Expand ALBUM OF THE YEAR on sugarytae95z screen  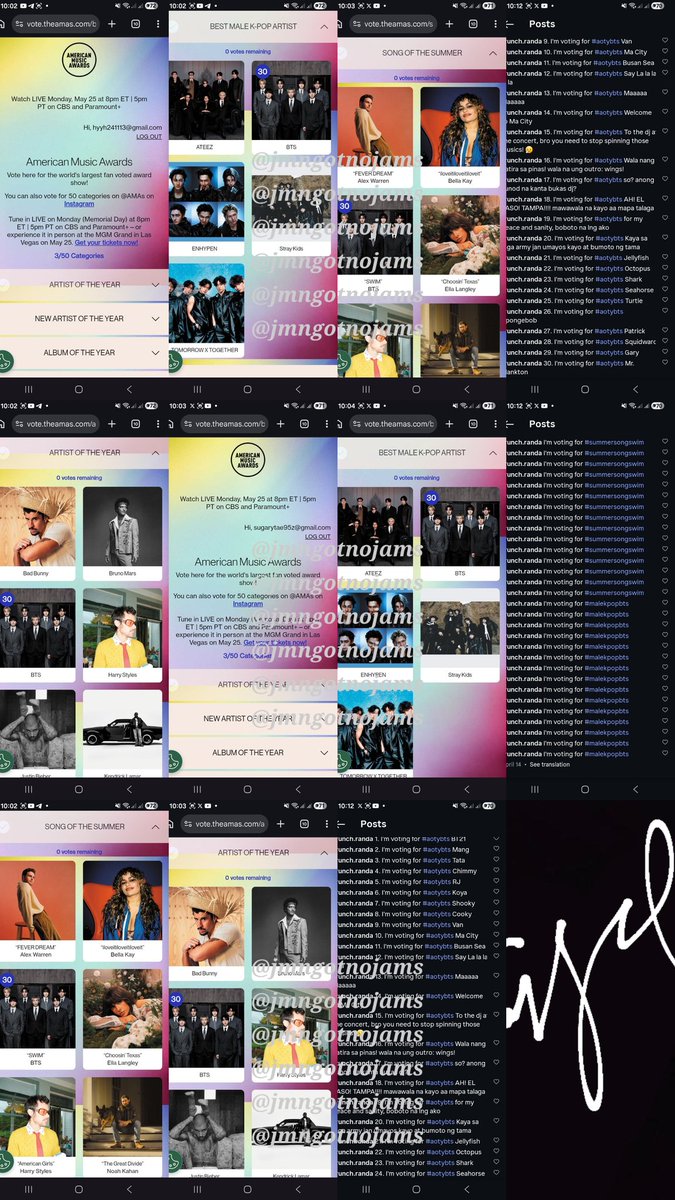253,752
